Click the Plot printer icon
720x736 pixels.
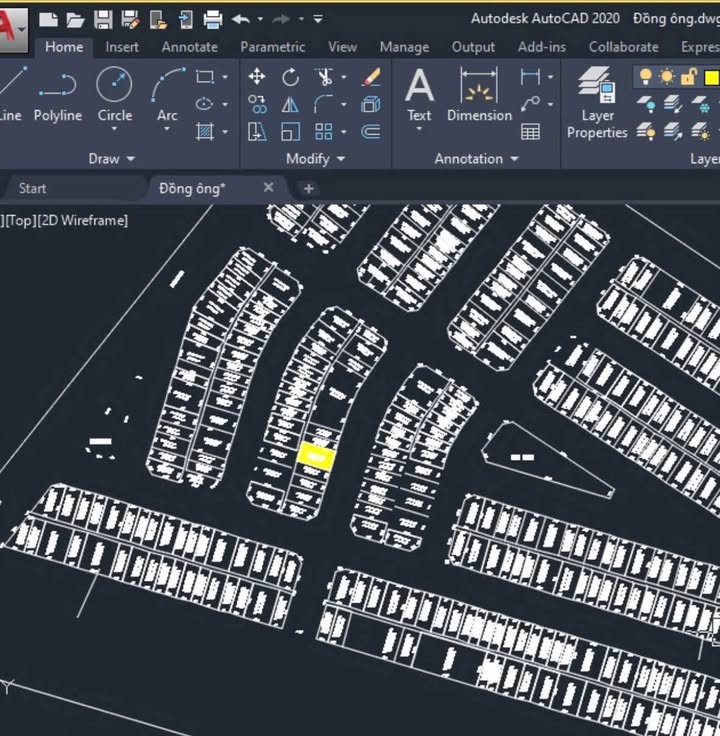(212, 19)
